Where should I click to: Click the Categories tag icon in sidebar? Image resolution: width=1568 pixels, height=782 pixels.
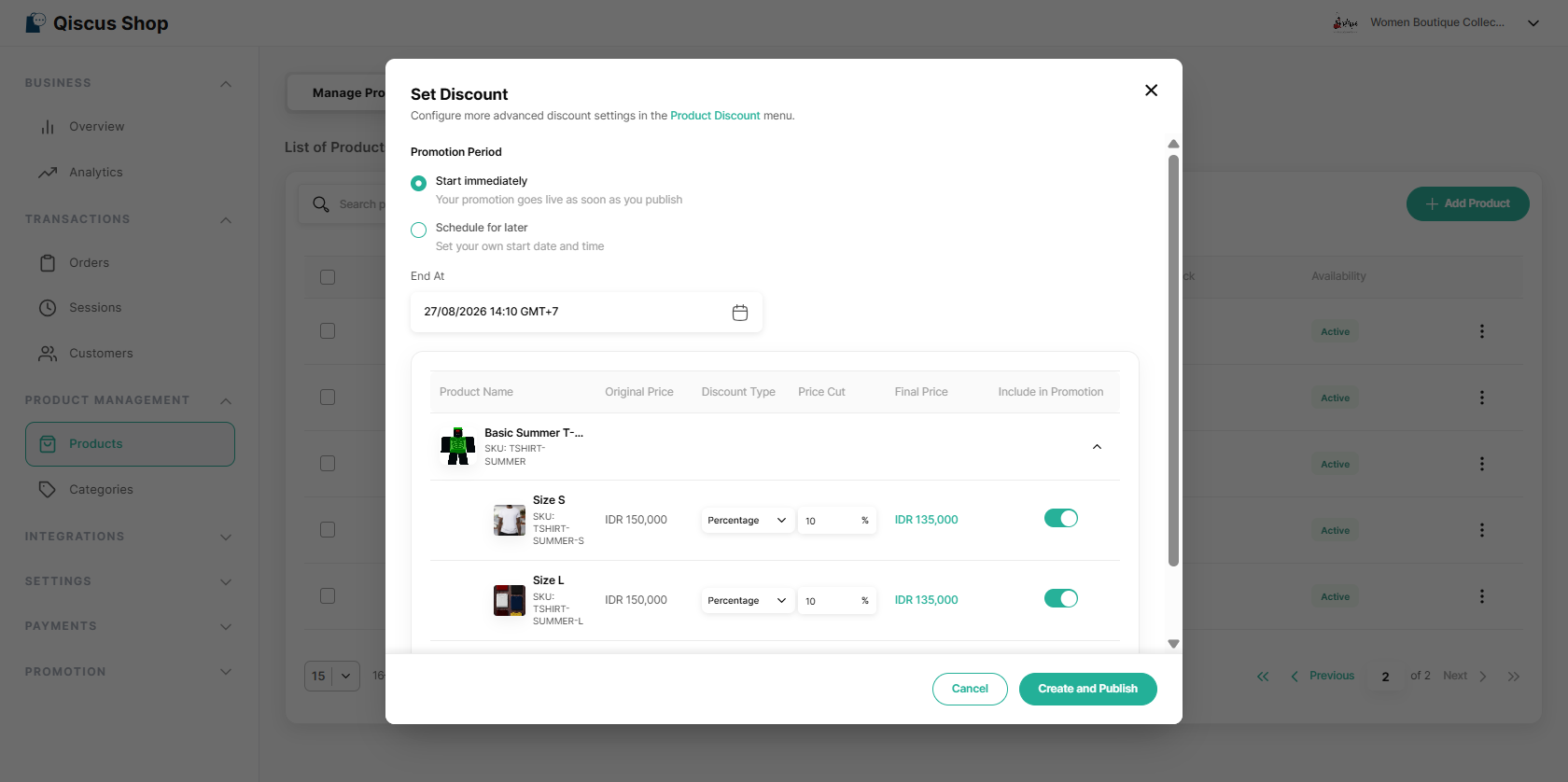point(48,490)
